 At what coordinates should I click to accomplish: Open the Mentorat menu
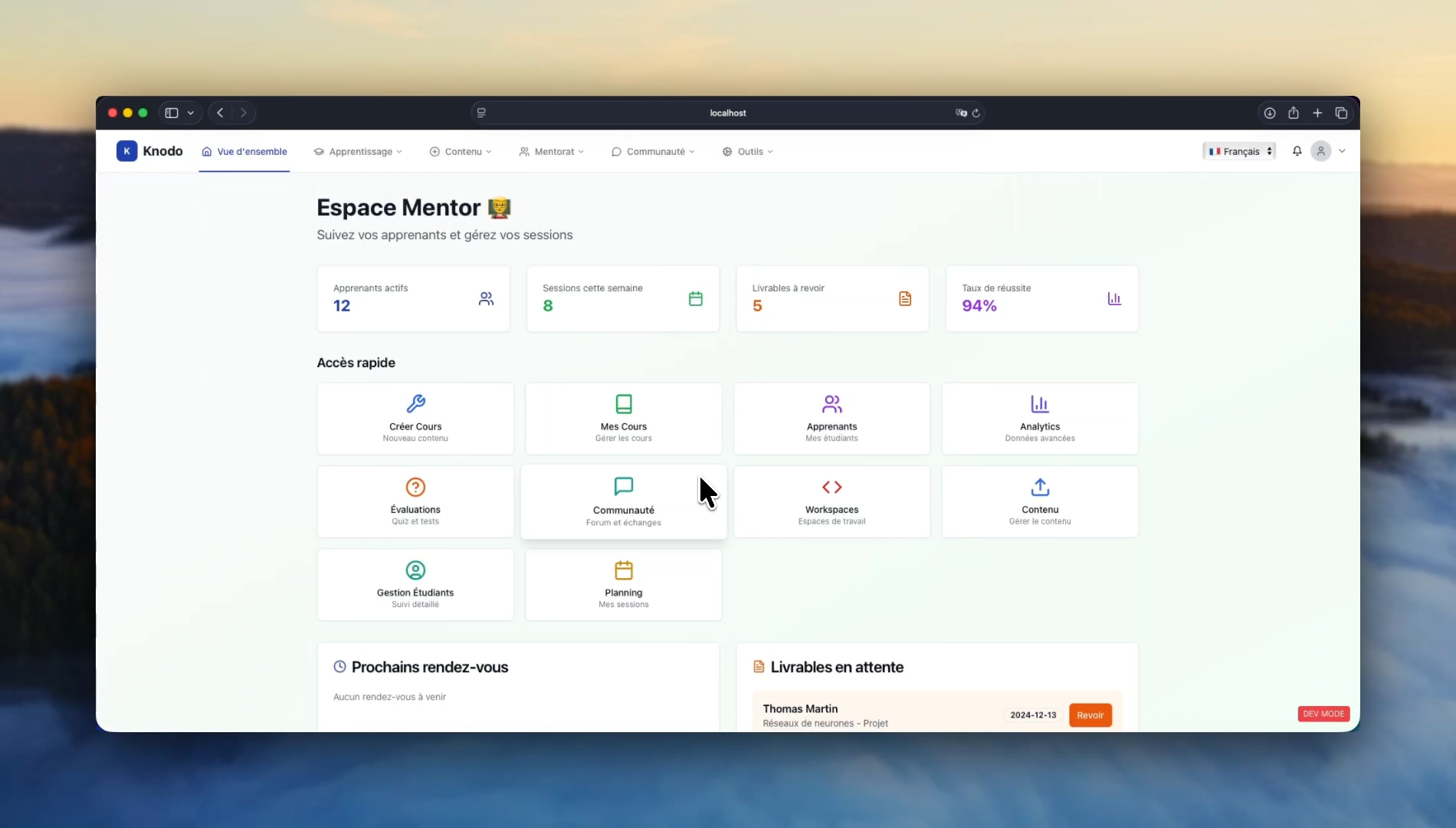pyautogui.click(x=552, y=152)
